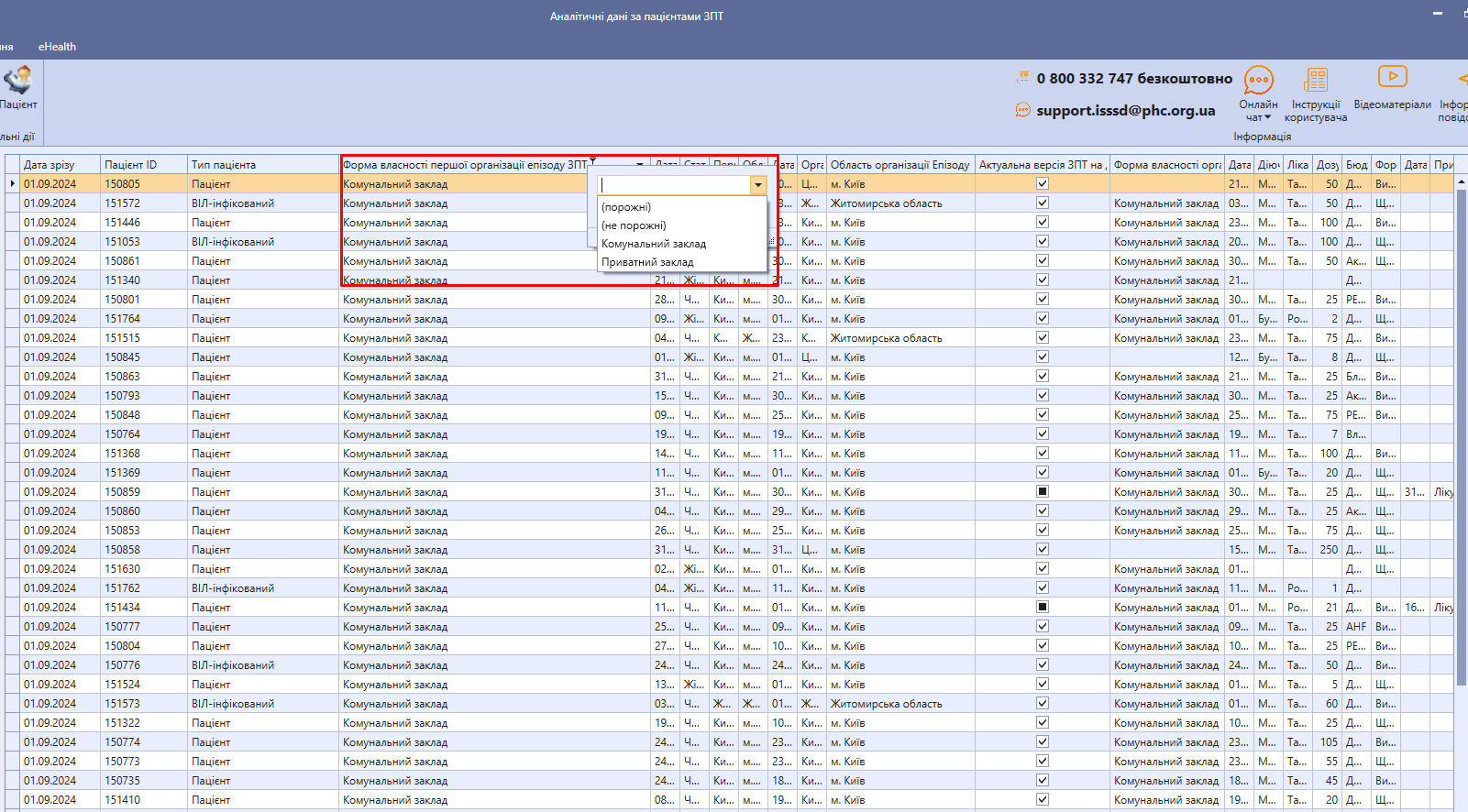Screen dimensions: 1468x812
Task: Toggle Актуальна версія checkbox for patient 150805
Action: point(1043,183)
